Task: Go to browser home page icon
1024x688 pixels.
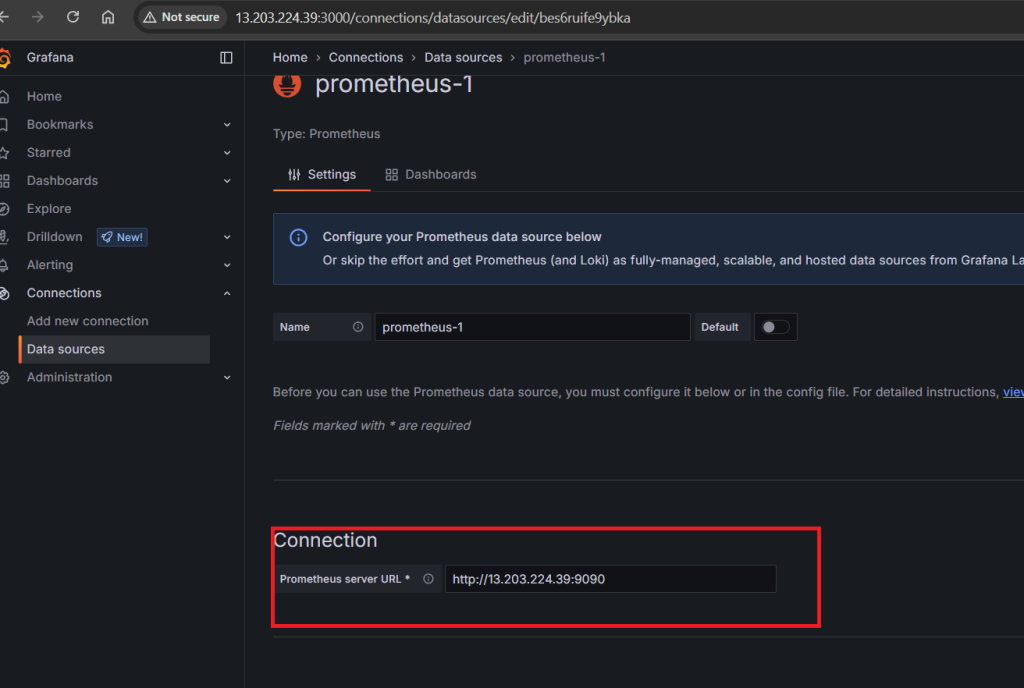Action: 108,17
